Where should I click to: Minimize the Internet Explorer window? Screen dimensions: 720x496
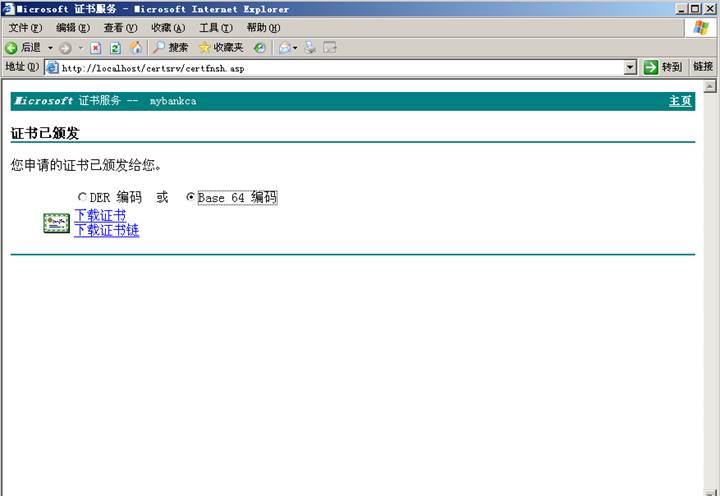point(681,9)
